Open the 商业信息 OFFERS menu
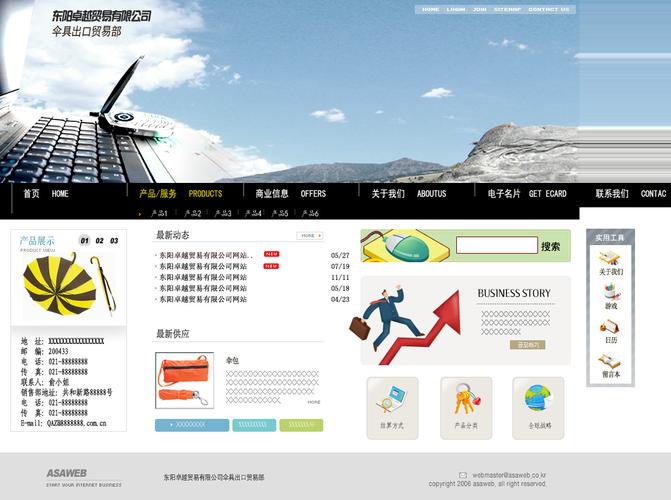 (291, 193)
